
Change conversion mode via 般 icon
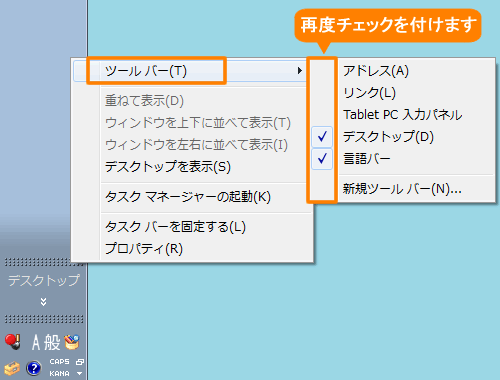point(52,342)
